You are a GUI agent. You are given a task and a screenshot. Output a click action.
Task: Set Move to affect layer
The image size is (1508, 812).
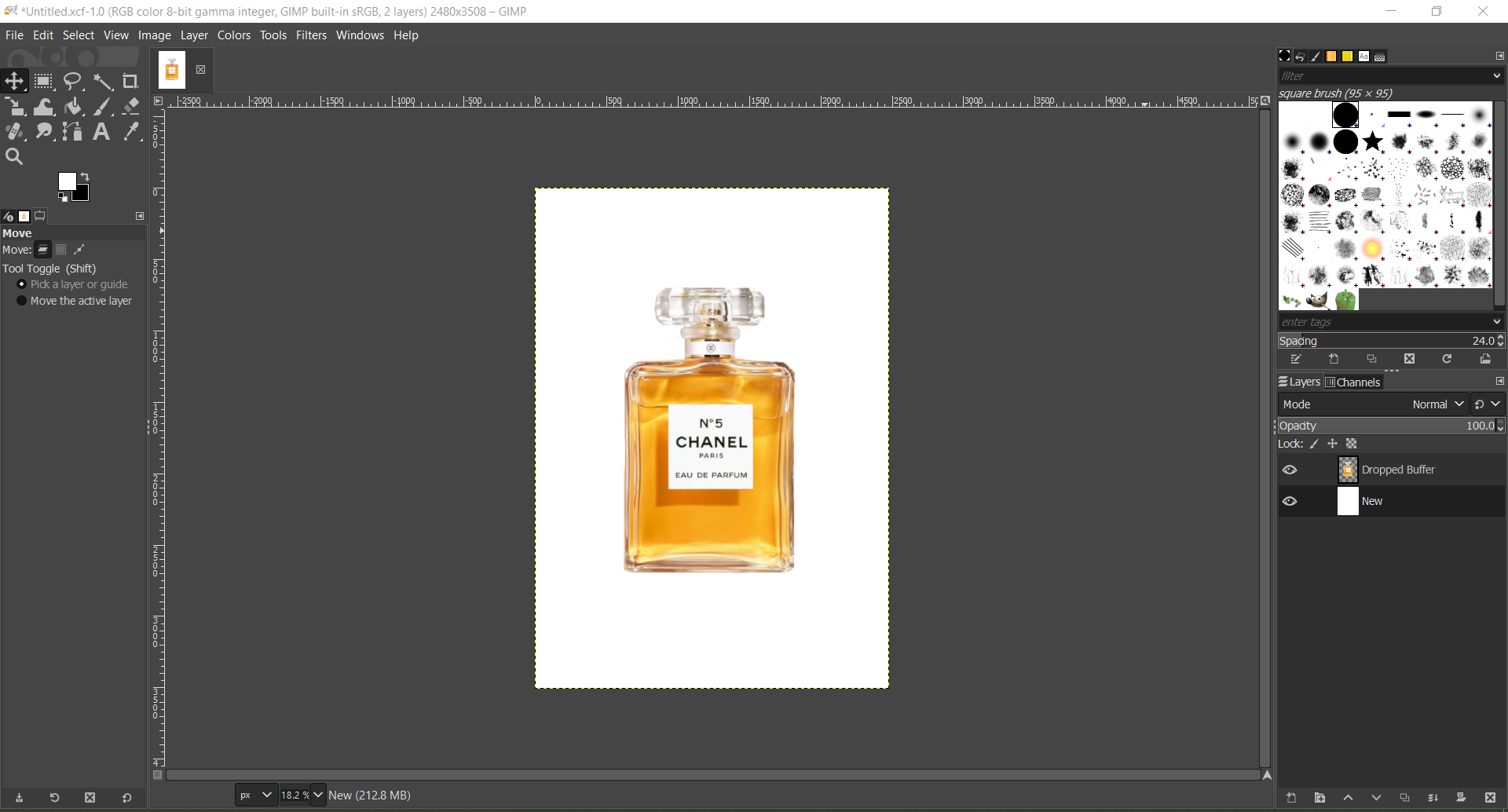[43, 251]
